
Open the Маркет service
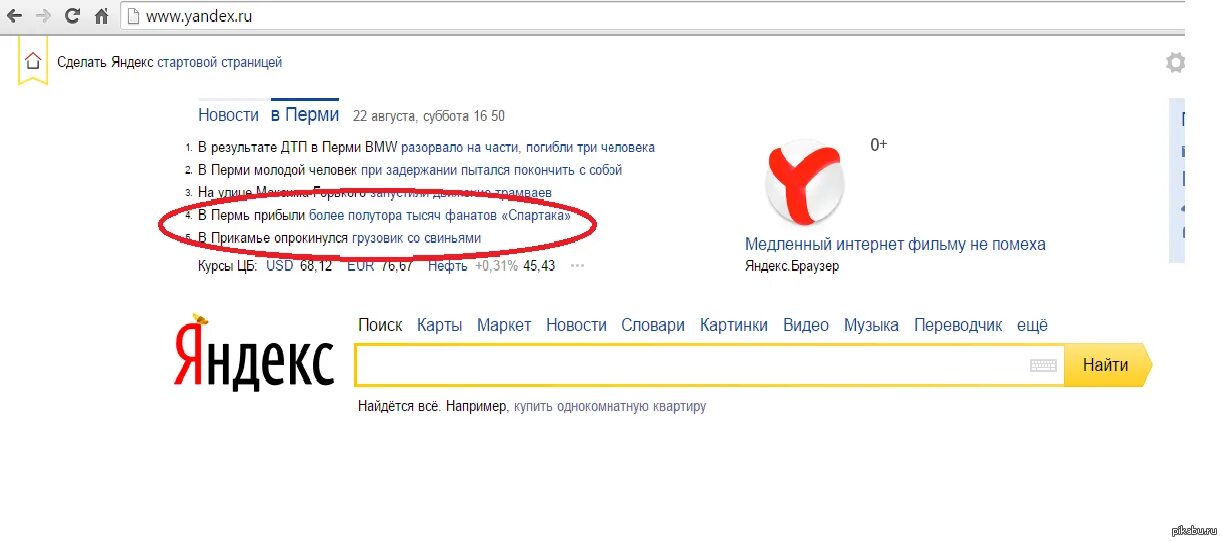click(504, 325)
